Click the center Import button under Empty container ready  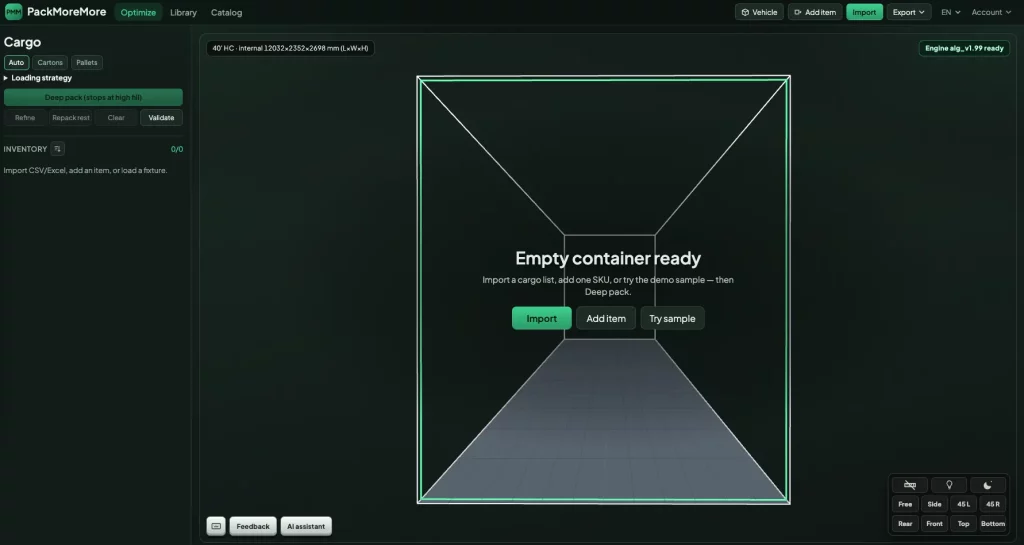[541, 319]
